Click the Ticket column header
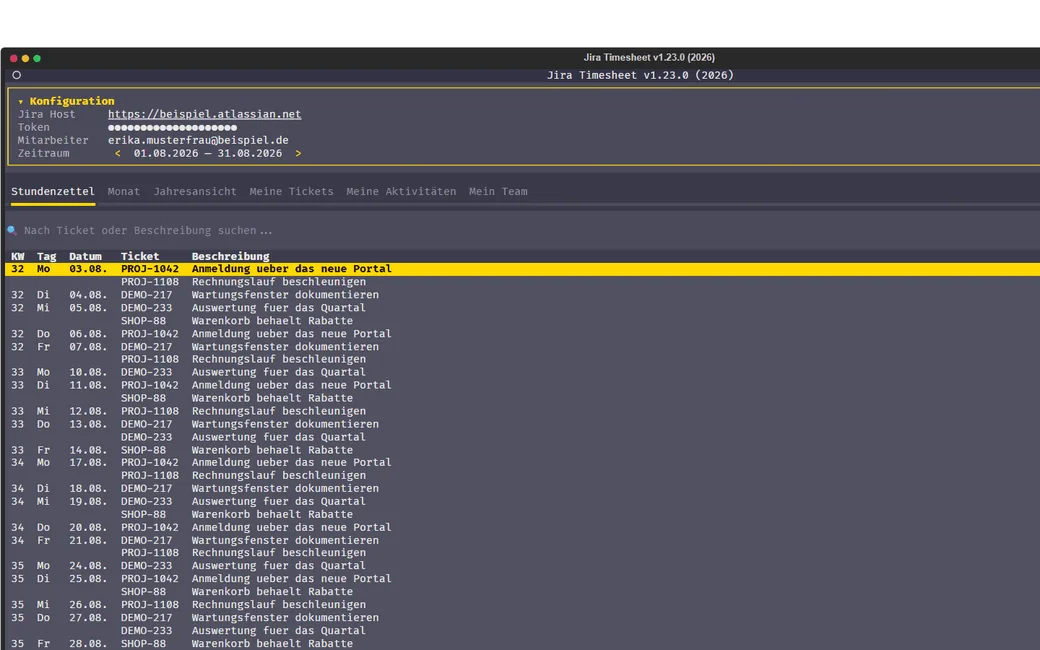 coord(140,256)
